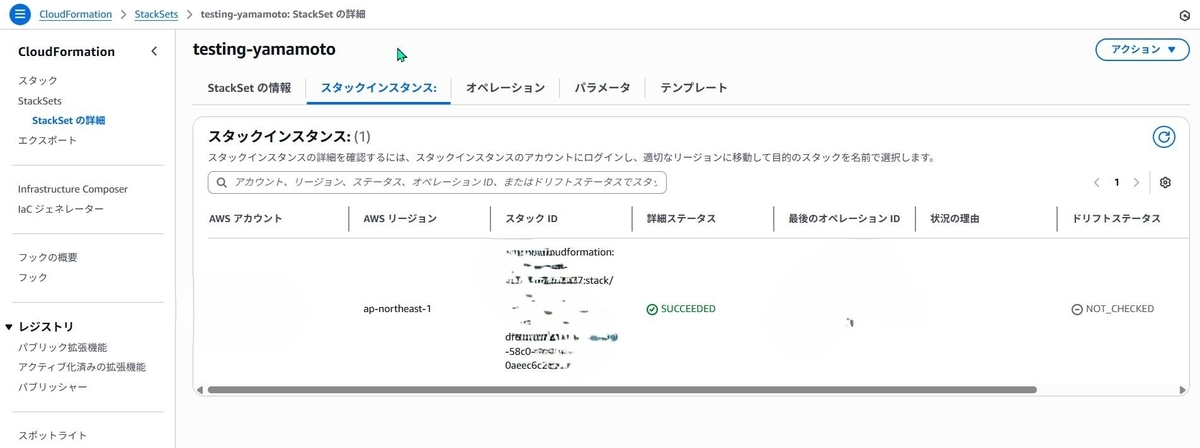Open StackSets in the sidebar

[x=40, y=101]
